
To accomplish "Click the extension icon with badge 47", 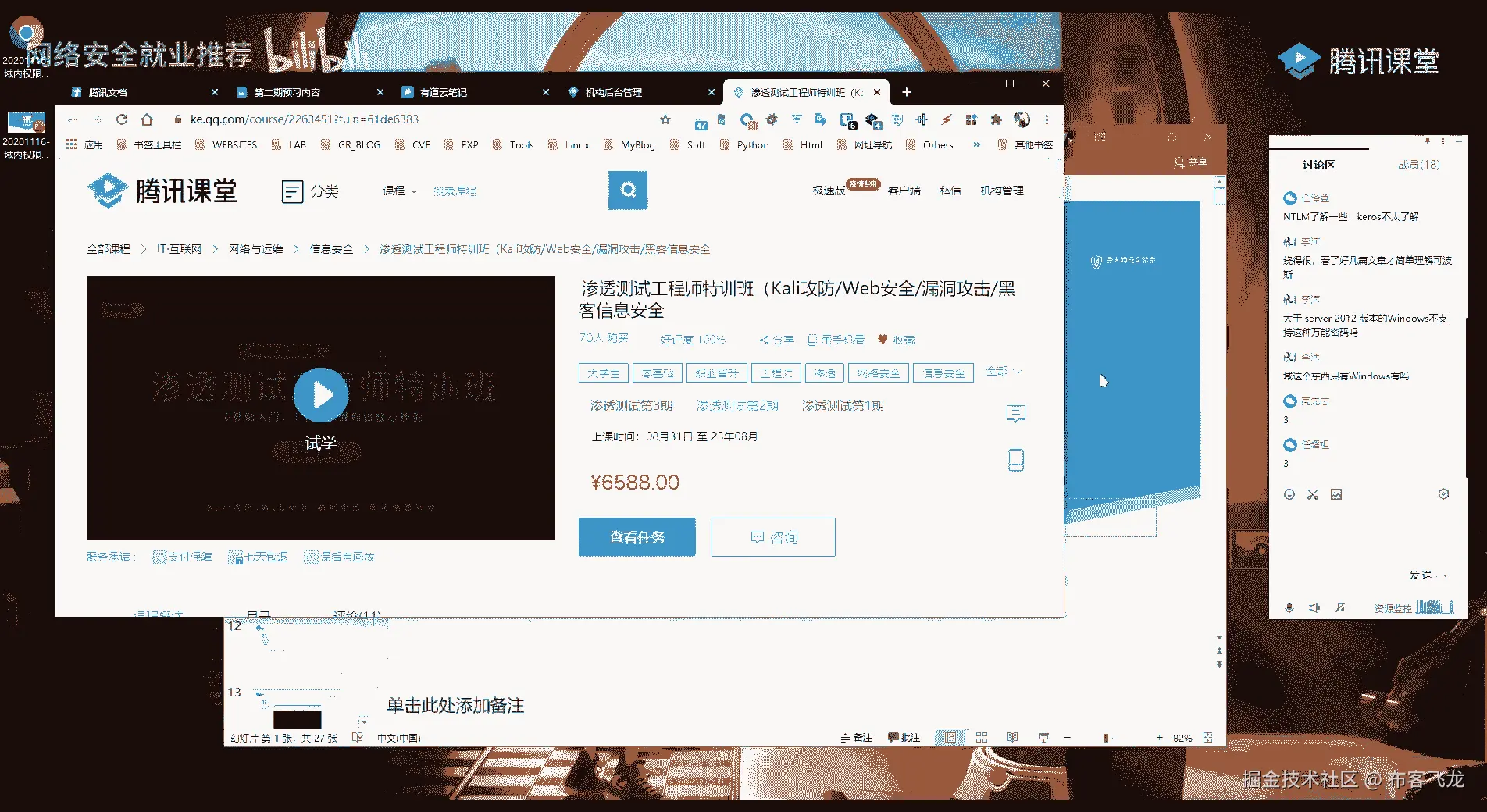I will (701, 122).
